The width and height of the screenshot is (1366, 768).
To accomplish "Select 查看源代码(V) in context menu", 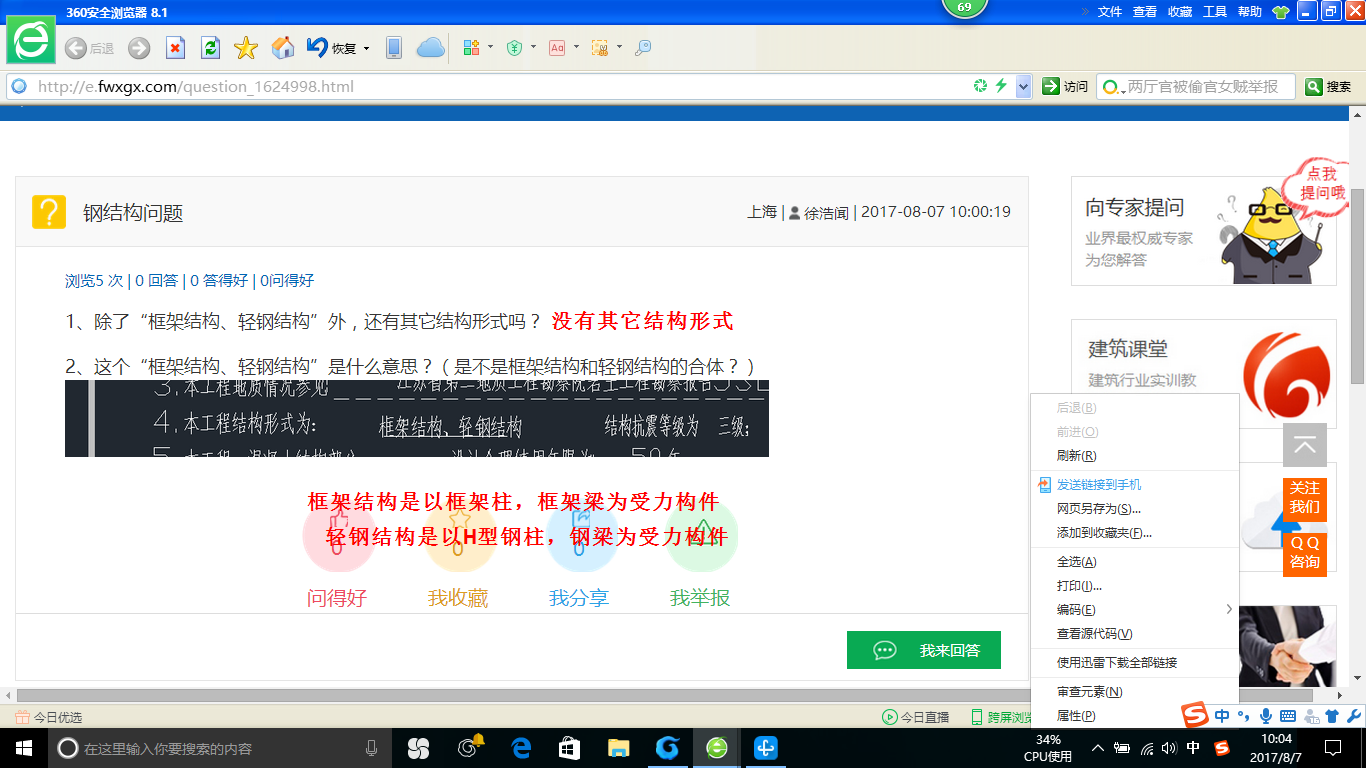I will pos(1135,634).
